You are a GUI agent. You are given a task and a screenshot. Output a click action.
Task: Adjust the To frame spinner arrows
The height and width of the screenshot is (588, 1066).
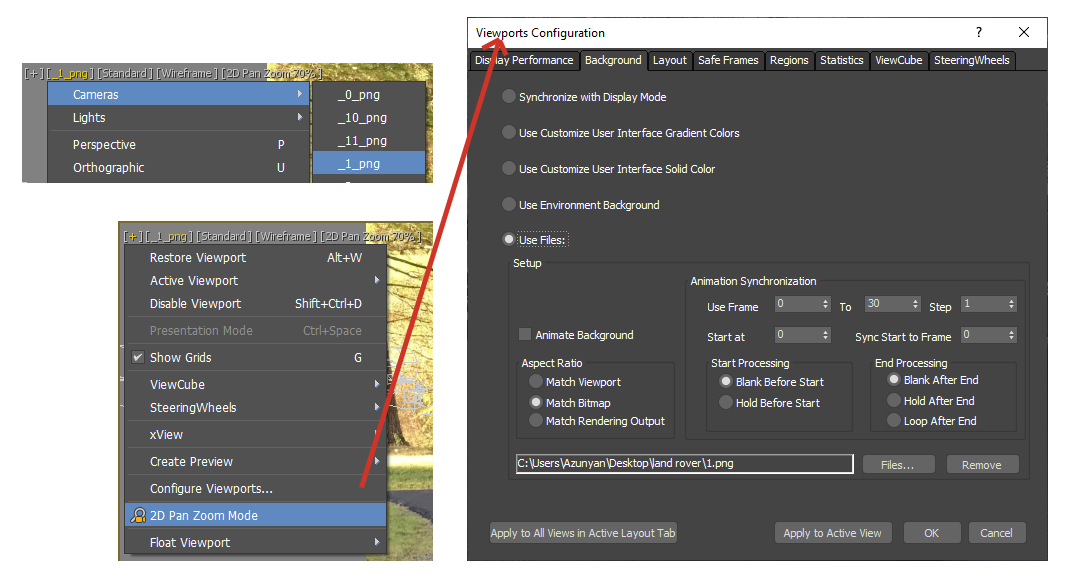[x=915, y=304]
